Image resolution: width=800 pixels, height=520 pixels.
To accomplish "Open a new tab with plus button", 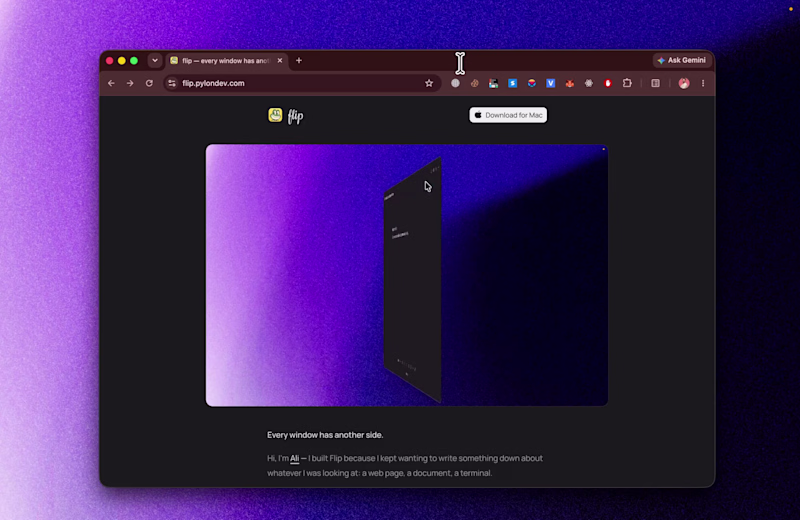I will click(299, 61).
